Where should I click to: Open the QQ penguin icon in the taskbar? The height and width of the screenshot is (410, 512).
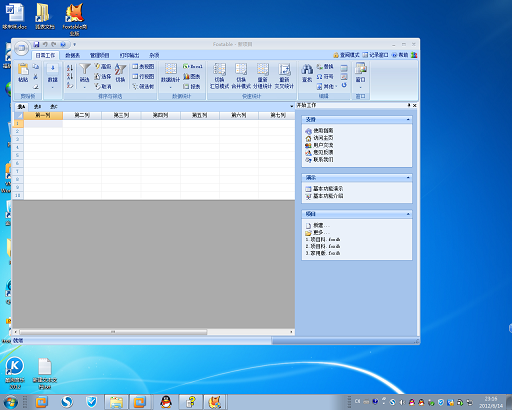click(x=166, y=402)
